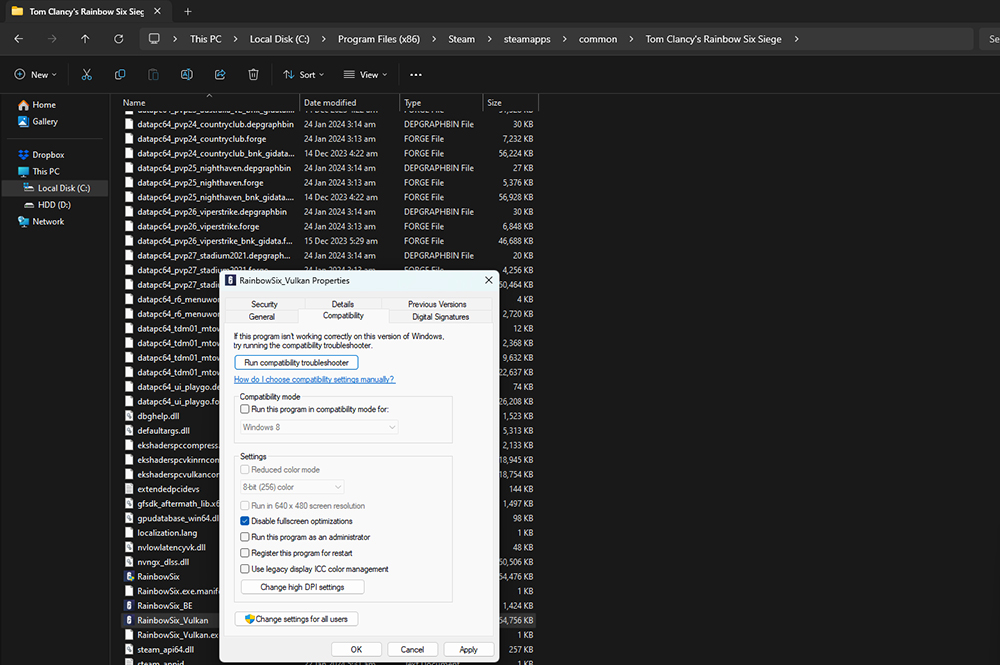The image size is (1000, 665).
Task: Go back with the Back arrow
Action: (18, 39)
